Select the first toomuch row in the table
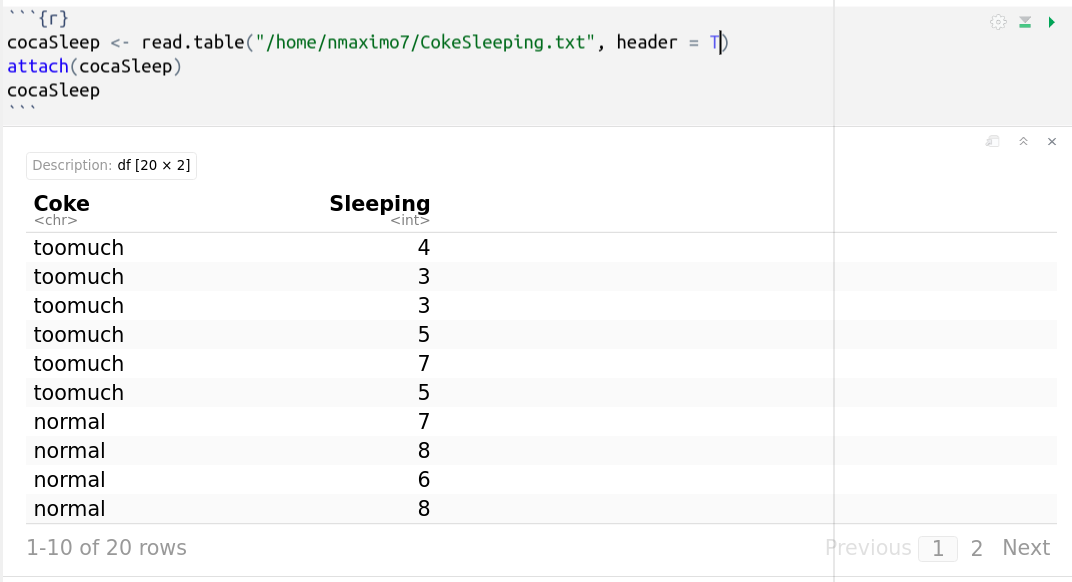This screenshot has width=1072, height=582. pos(78,247)
